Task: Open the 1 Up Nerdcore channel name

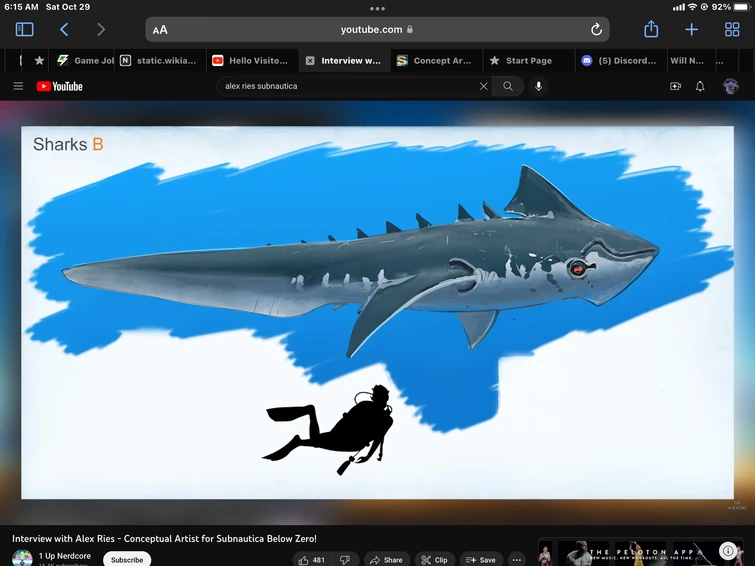Action: pos(65,556)
